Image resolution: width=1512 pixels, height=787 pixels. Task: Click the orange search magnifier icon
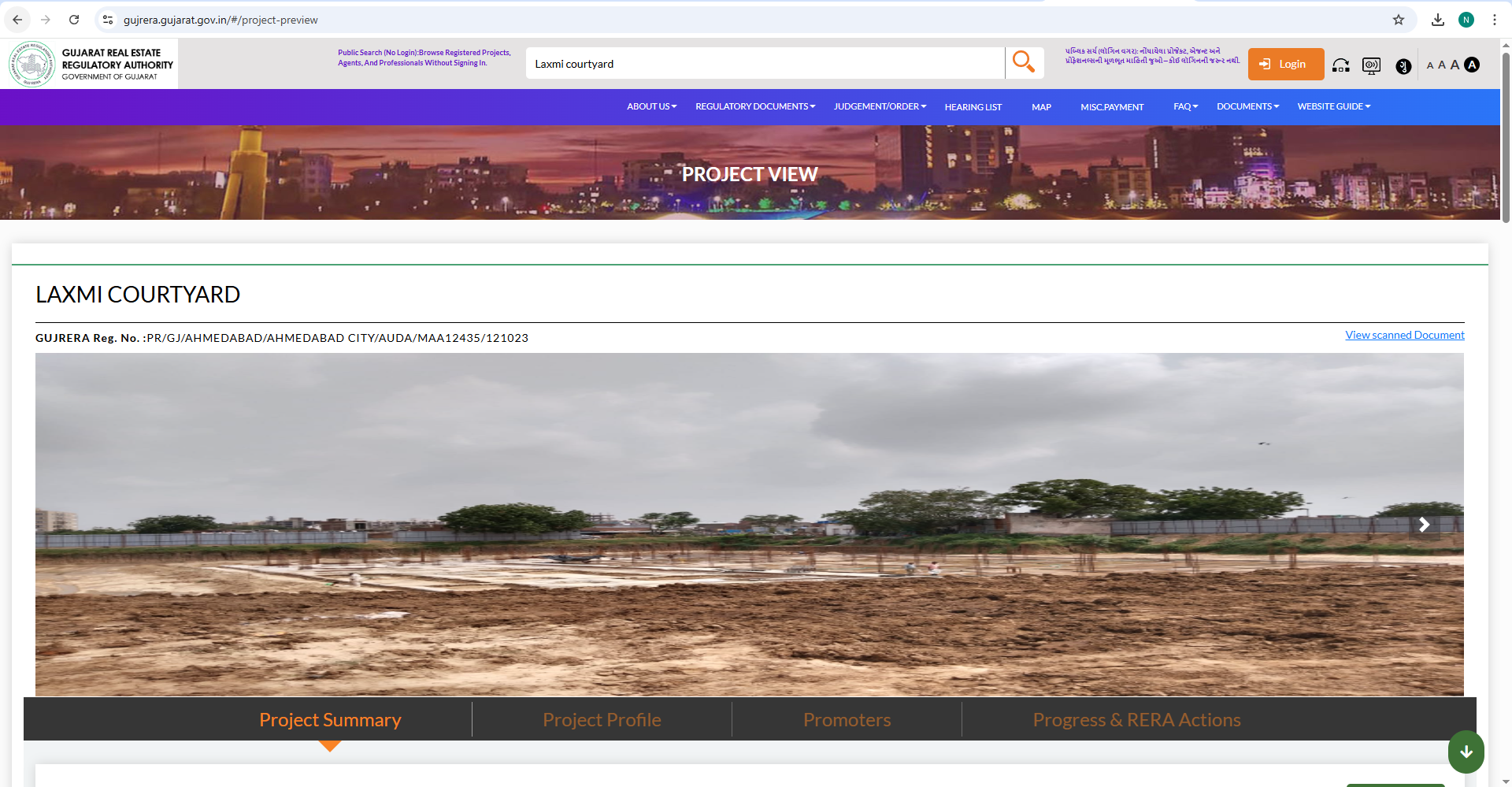pos(1024,61)
